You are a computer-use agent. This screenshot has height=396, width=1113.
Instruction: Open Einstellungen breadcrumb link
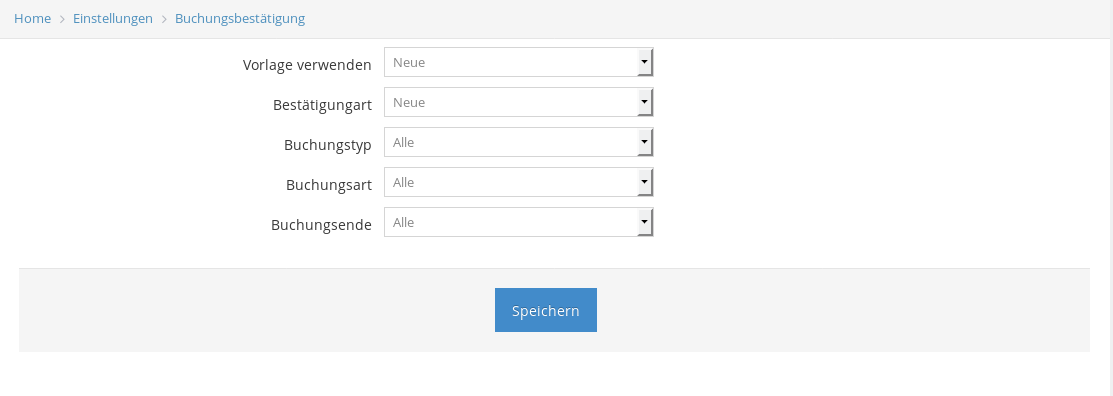pyautogui.click(x=113, y=18)
